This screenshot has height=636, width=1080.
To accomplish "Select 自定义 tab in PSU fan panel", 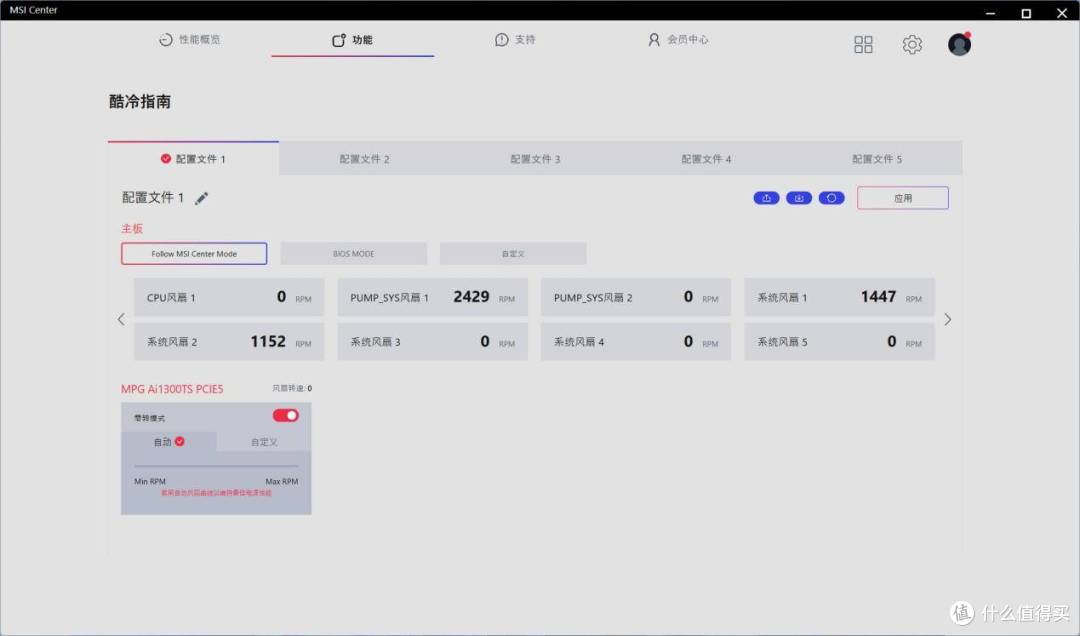I will tap(264, 442).
